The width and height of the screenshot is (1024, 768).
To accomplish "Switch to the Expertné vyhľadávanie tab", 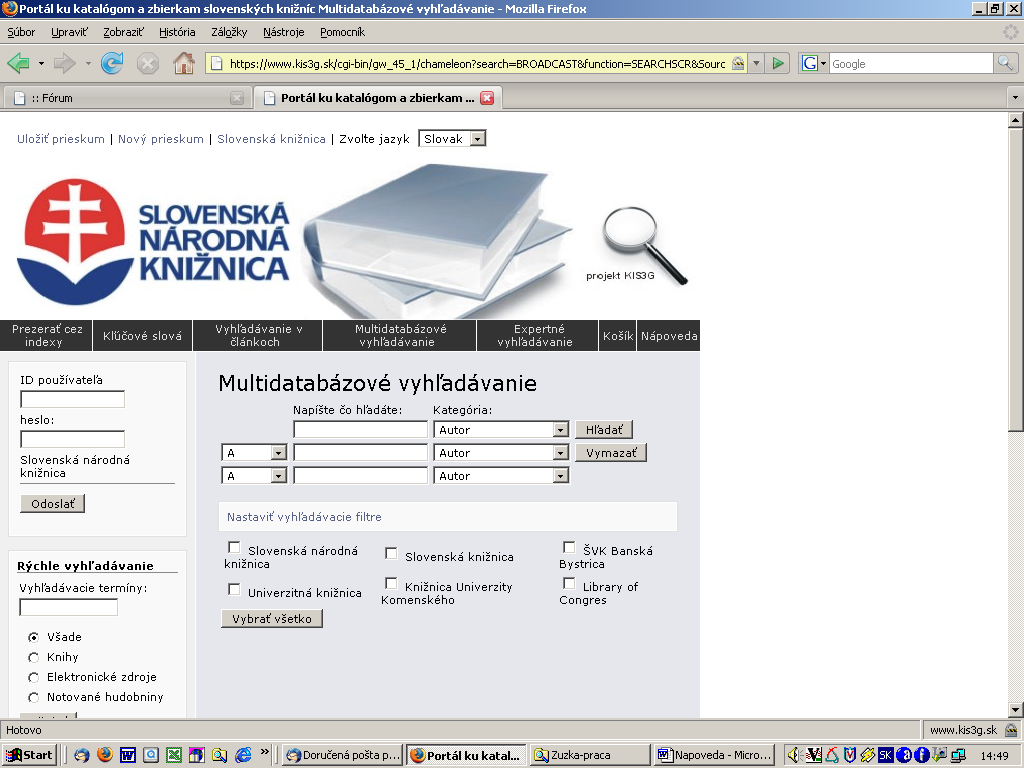I will click(538, 335).
